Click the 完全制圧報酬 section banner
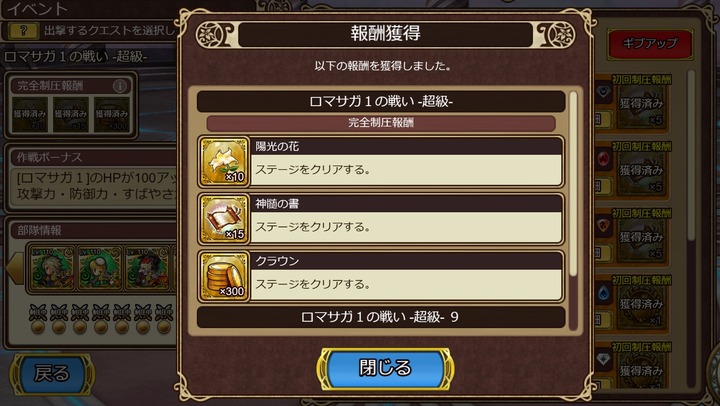Image resolution: width=720 pixels, height=406 pixels. [381, 123]
